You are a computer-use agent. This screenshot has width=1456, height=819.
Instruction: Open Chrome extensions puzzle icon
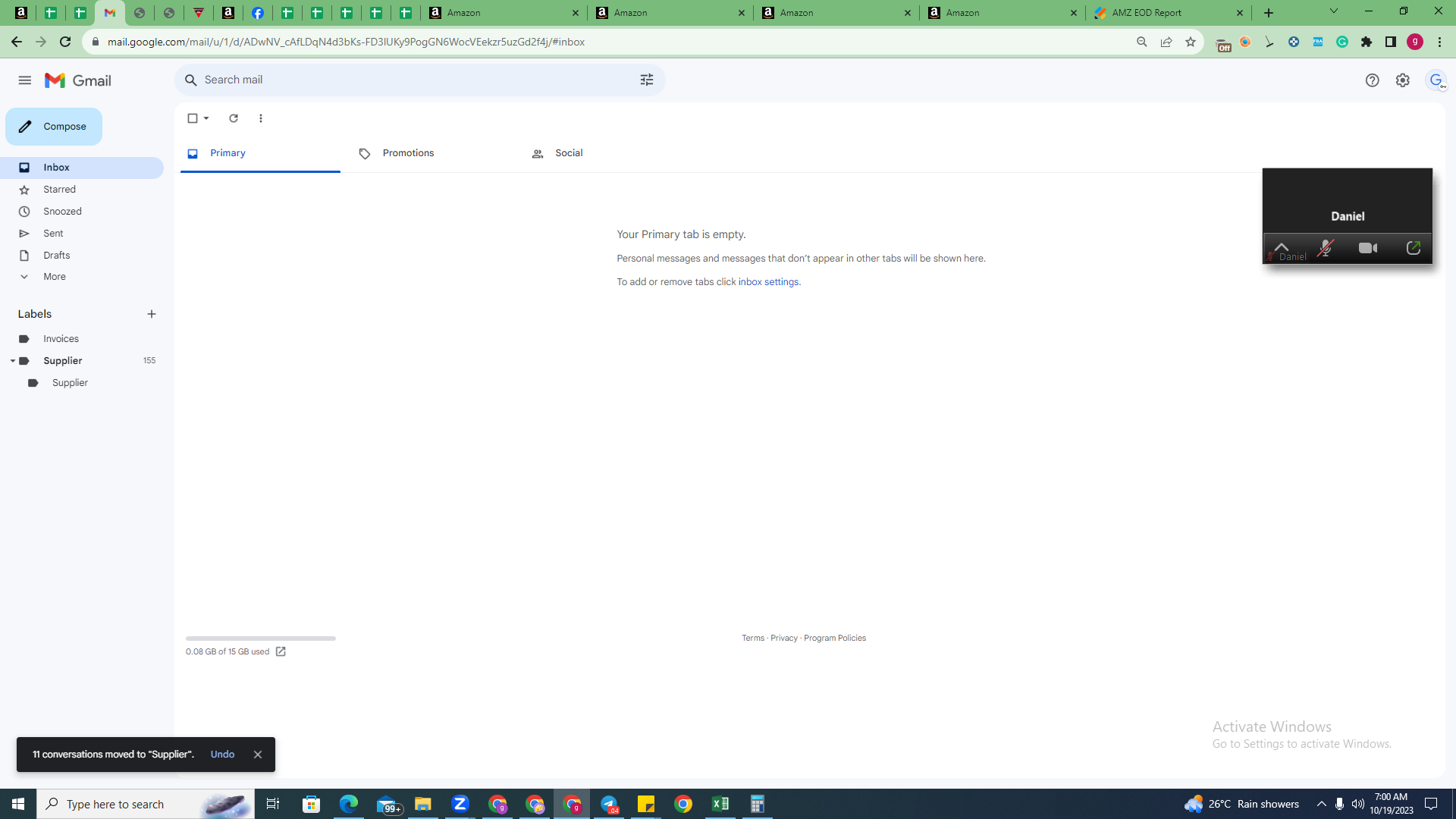(x=1367, y=42)
